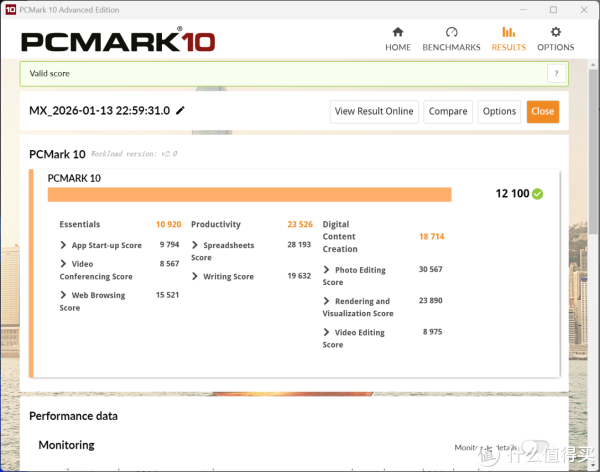Click the green valid score checkmark
This screenshot has width=600, height=472.
pyautogui.click(x=538, y=194)
